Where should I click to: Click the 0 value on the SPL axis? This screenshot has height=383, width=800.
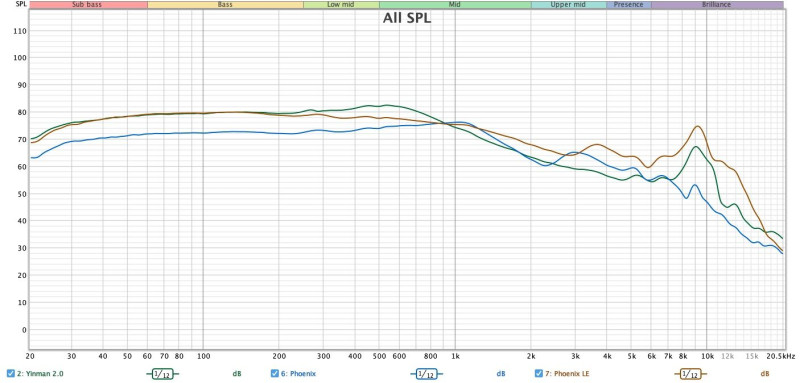coord(24,330)
